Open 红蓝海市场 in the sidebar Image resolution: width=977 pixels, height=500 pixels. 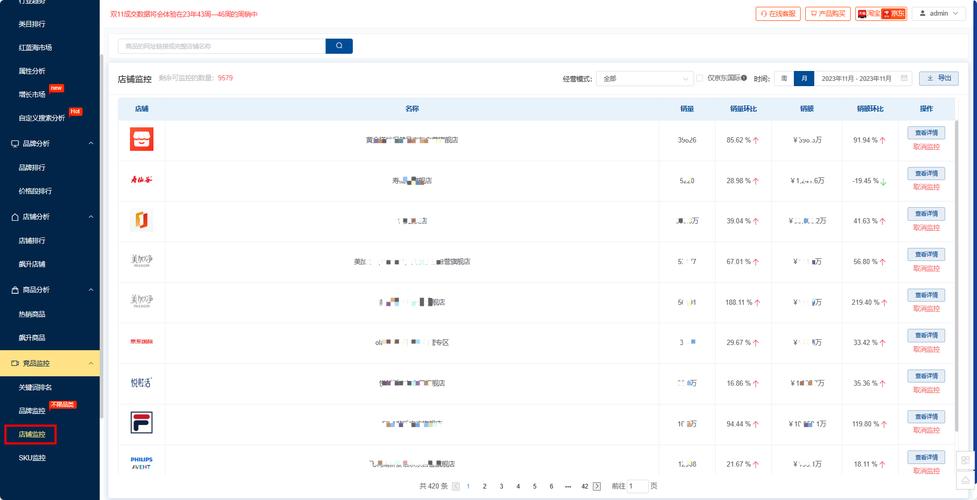click(x=35, y=47)
